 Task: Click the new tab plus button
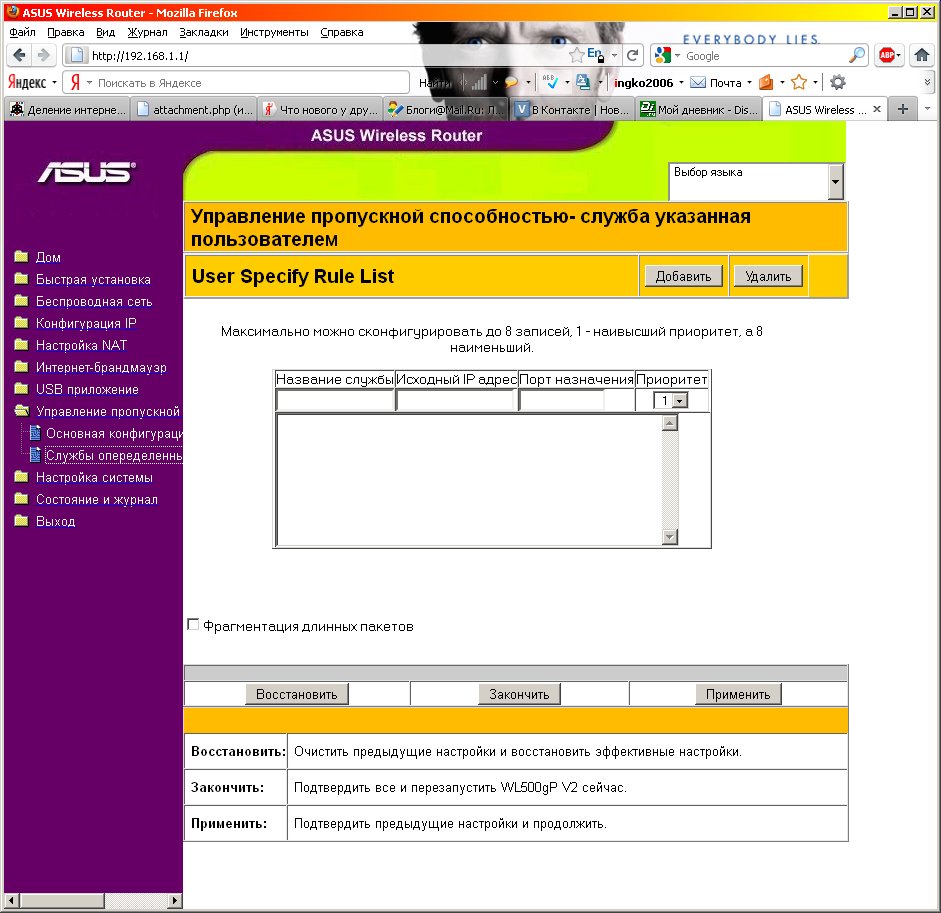(x=902, y=109)
